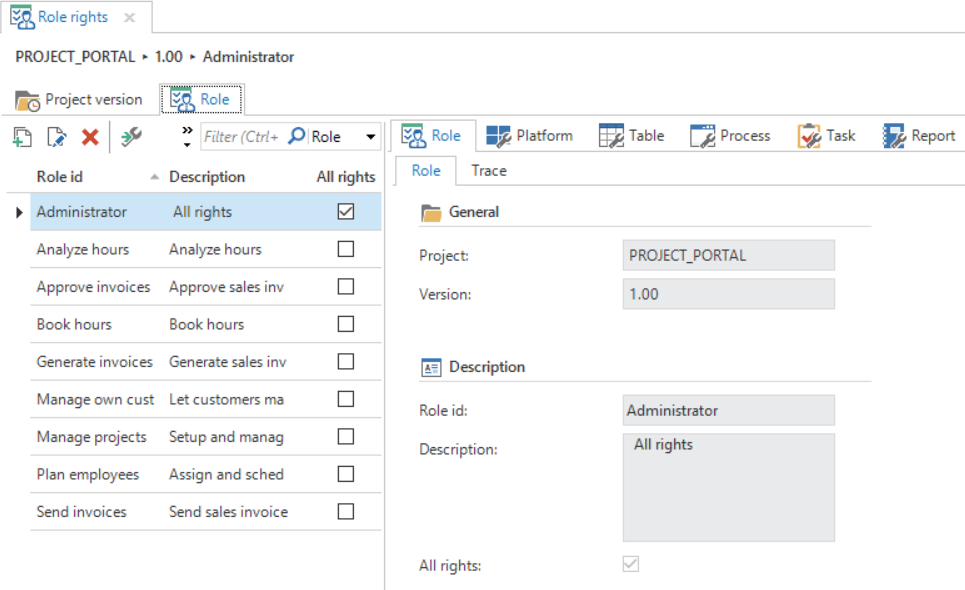
Task: Select the Manage projects role row
Action: pyautogui.click(x=91, y=437)
